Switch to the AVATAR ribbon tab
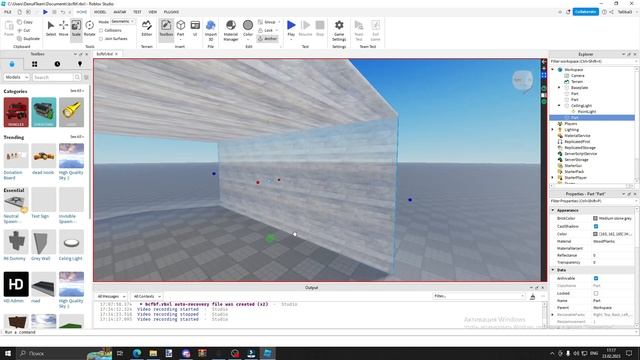This screenshot has height=360, width=640. click(x=120, y=12)
